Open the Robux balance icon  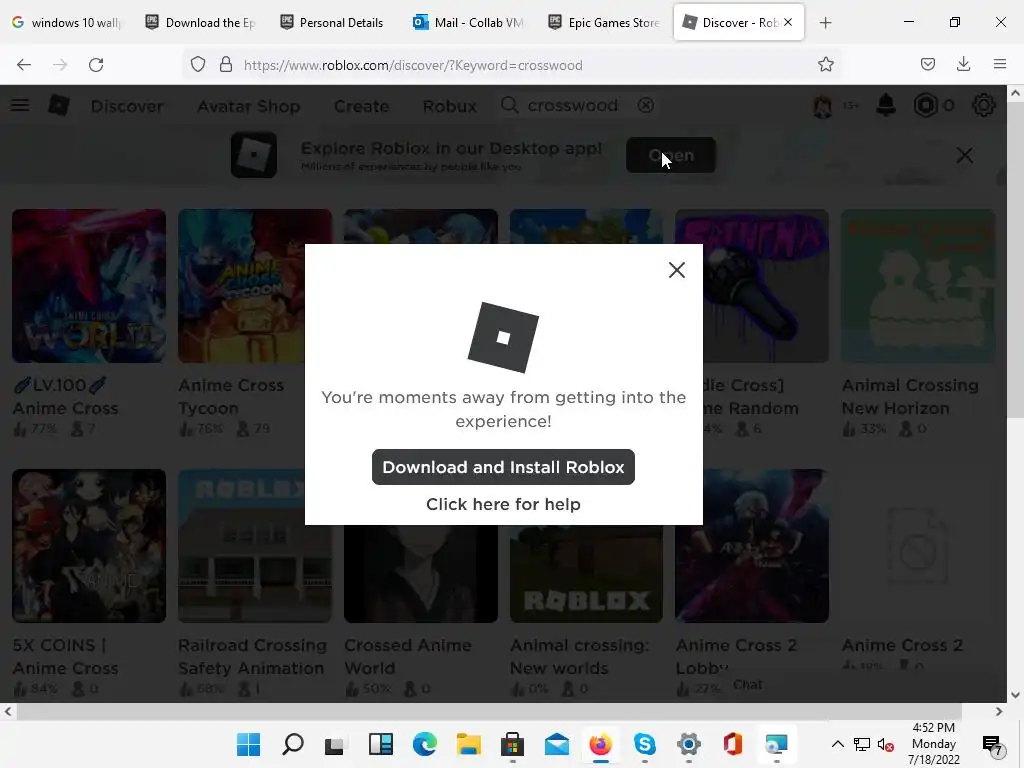(925, 105)
